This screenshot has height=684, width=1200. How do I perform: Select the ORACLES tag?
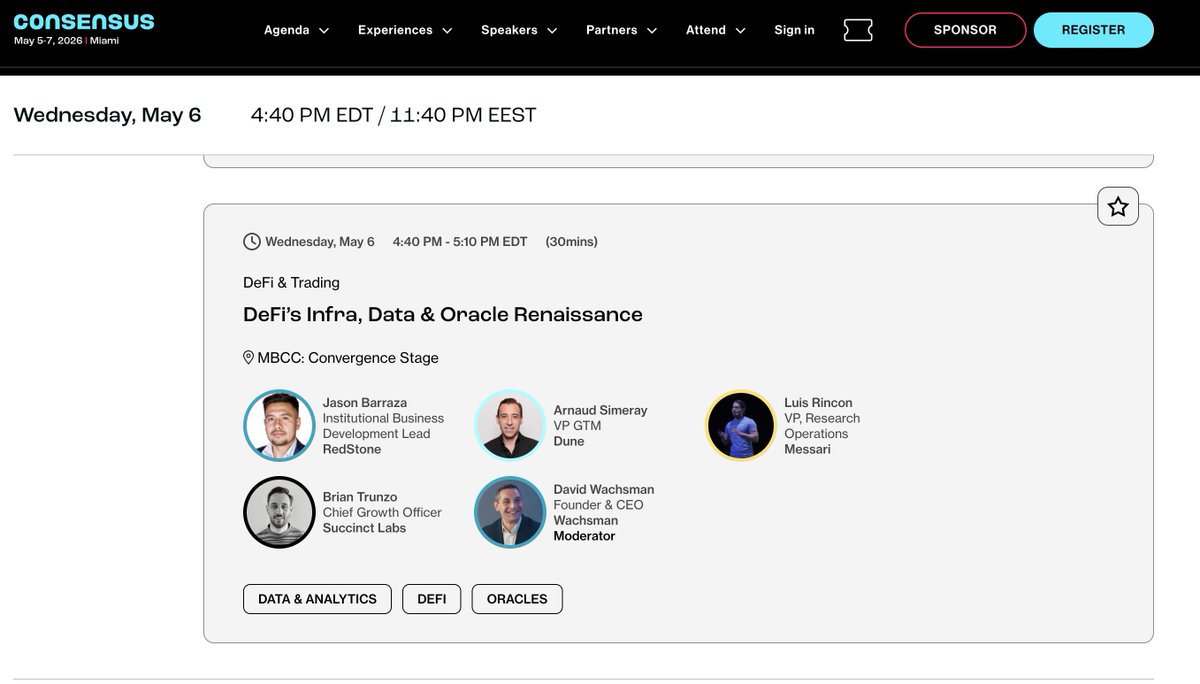tap(517, 599)
